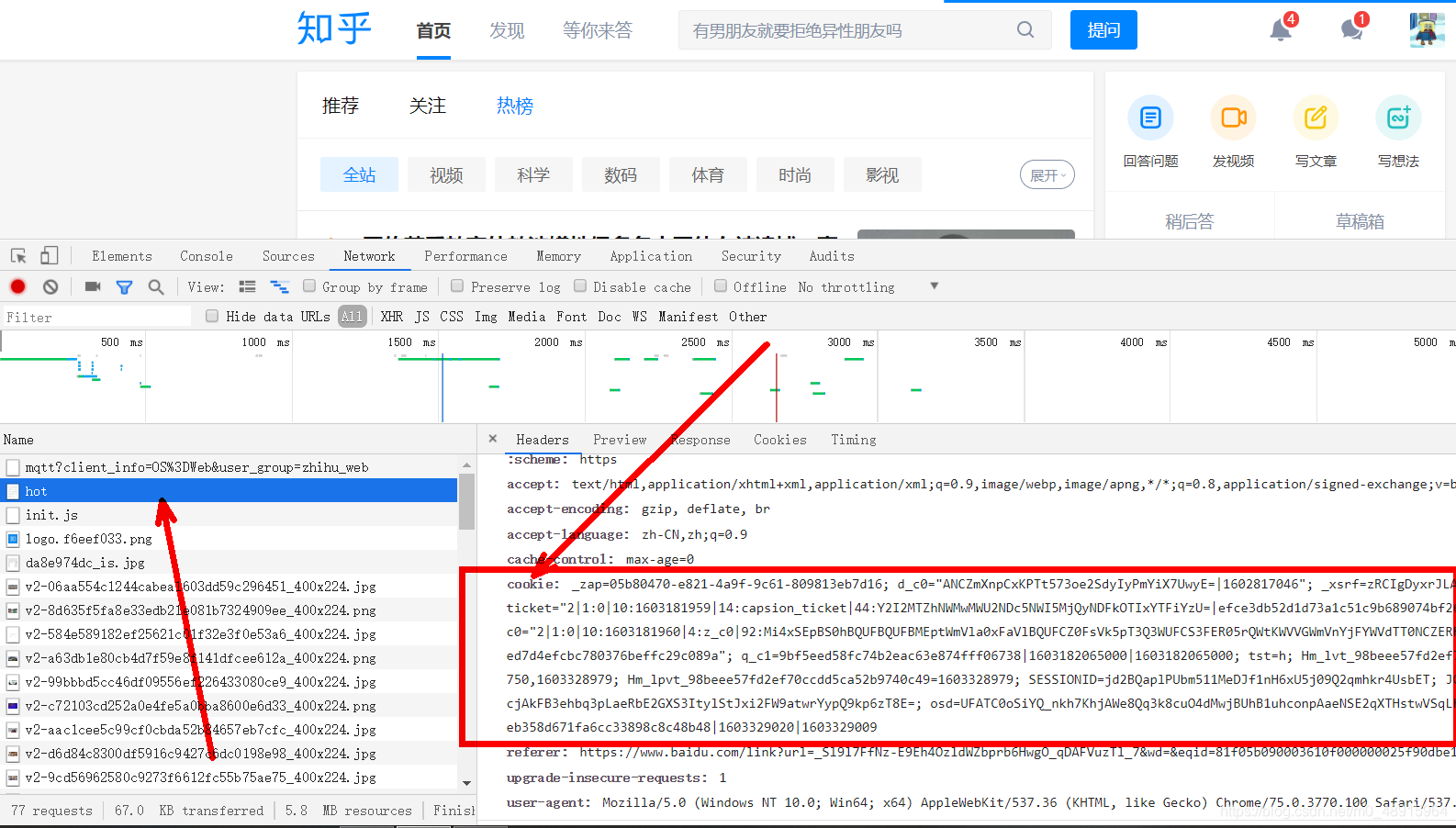
Task: Open the Audits tab
Action: click(832, 256)
